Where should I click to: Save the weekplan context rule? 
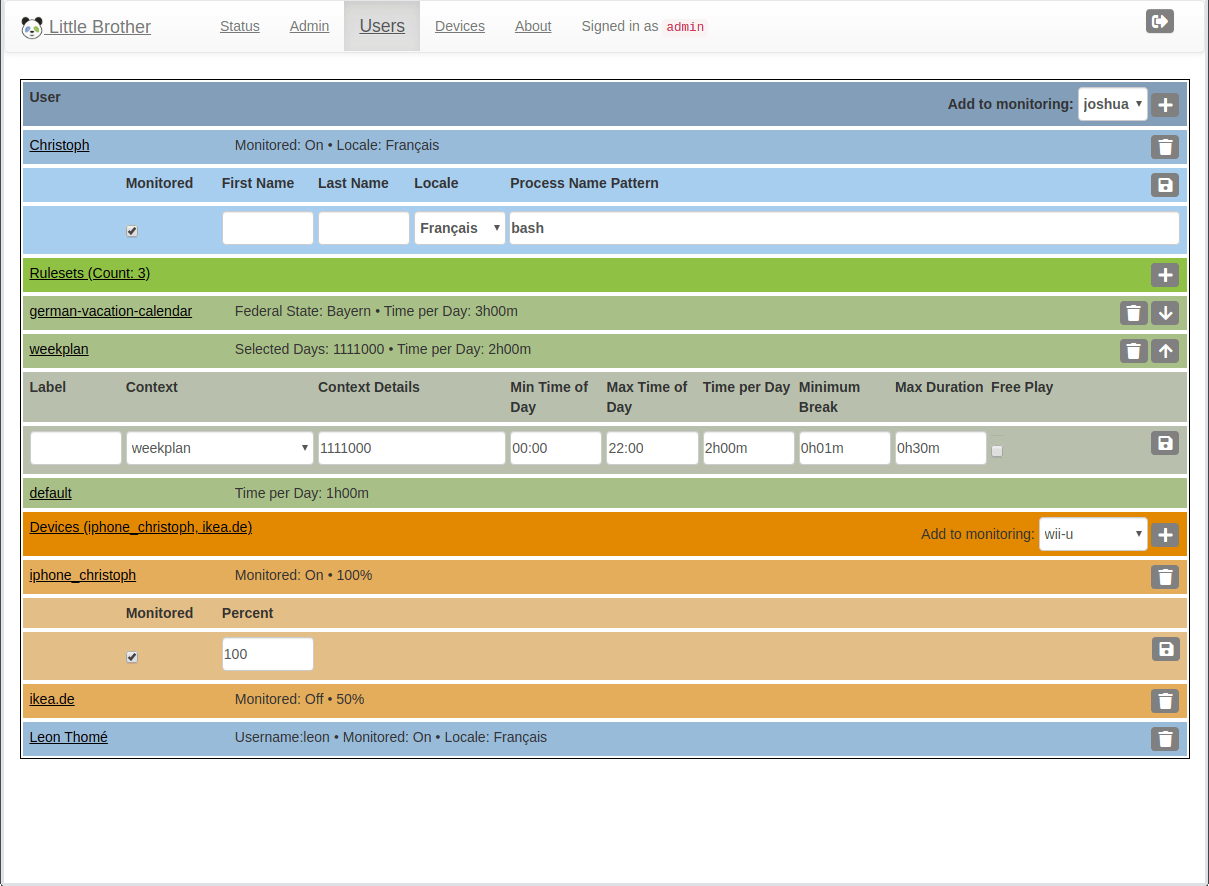click(1164, 443)
